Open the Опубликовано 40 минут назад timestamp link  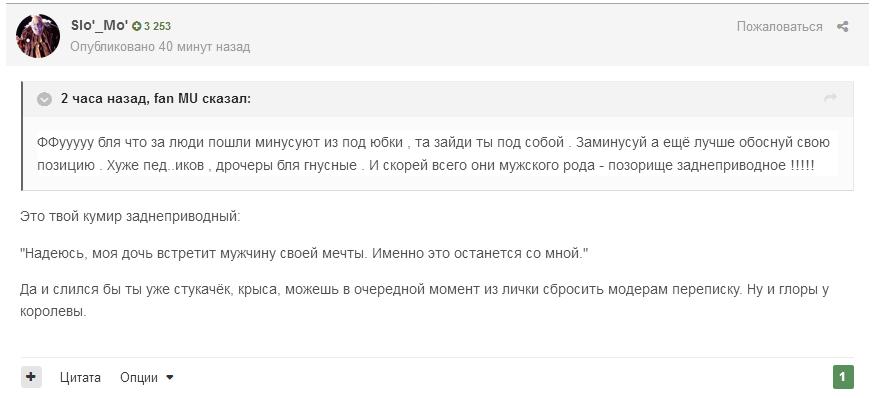pyautogui.click(x=160, y=47)
